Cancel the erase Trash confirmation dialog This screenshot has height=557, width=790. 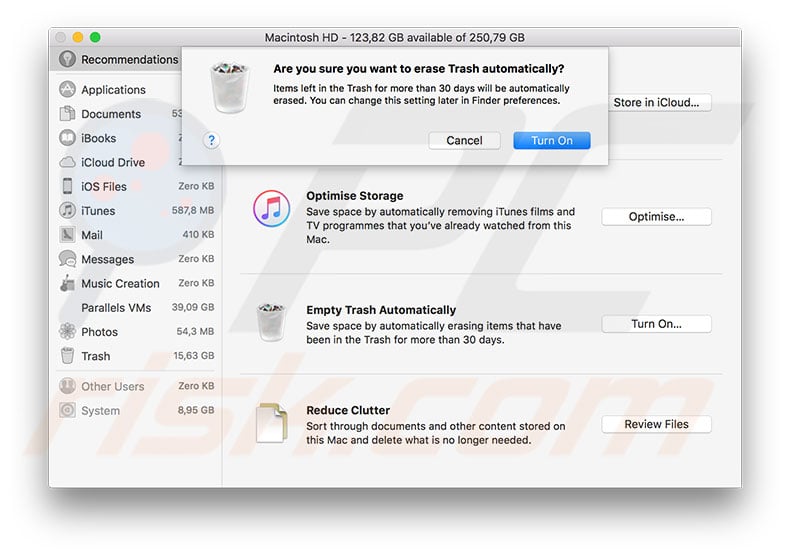464,140
